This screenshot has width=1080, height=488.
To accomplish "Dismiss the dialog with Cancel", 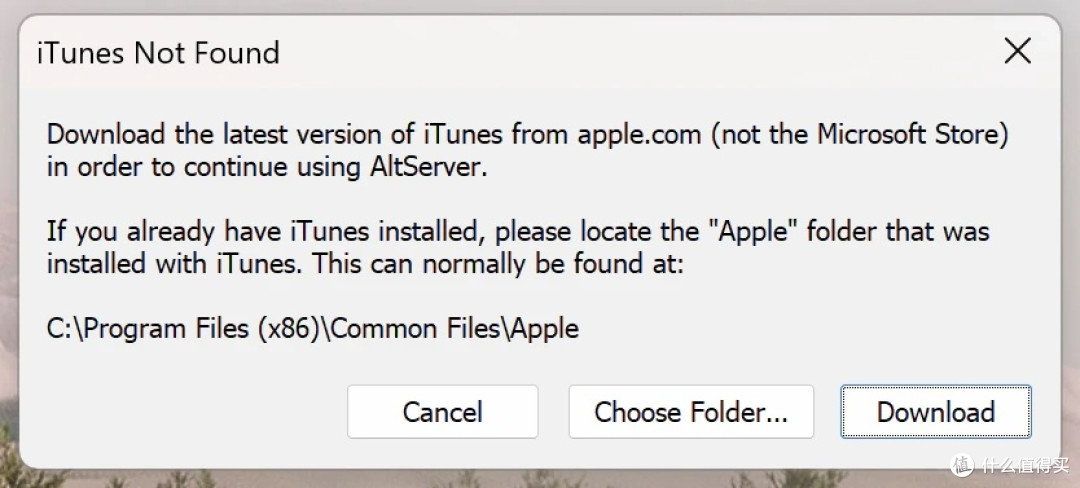I will click(x=442, y=412).
